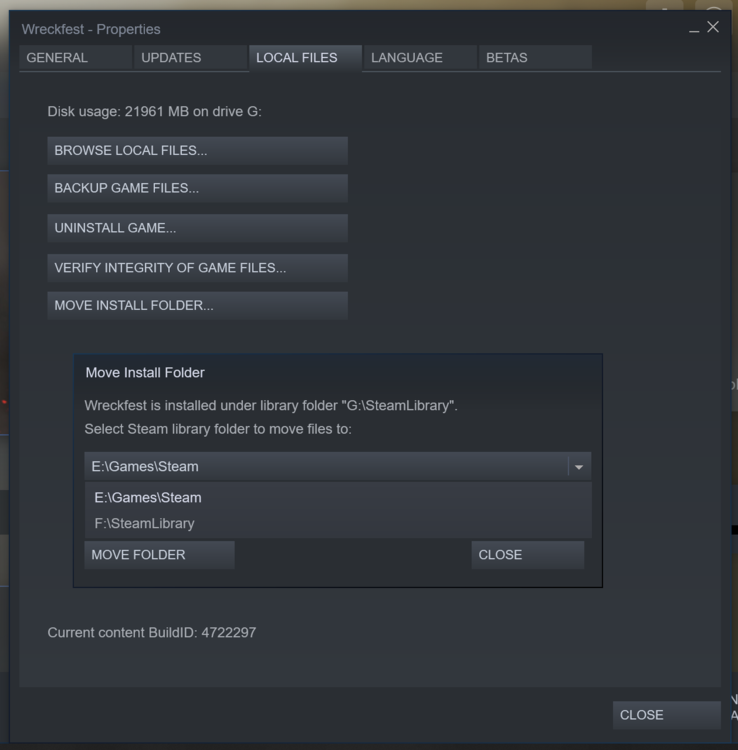Screen dimensions: 738x750
Task: Click the E:\Games\Steam combo box field
Action: (338, 466)
